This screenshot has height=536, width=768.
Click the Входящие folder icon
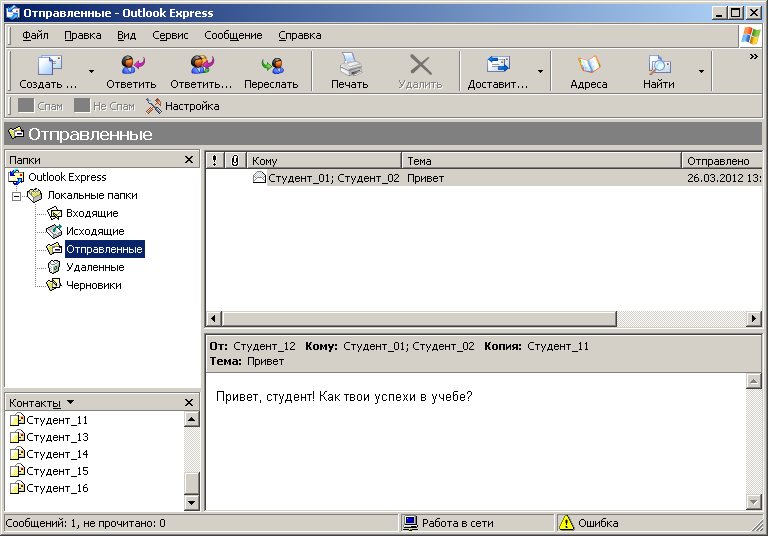[x=54, y=213]
